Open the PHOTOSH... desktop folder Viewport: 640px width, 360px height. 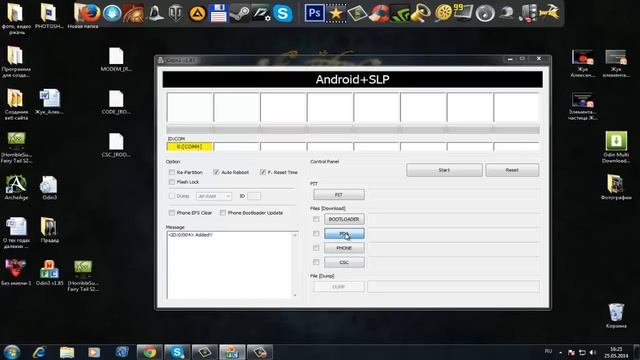pyautogui.click(x=49, y=16)
